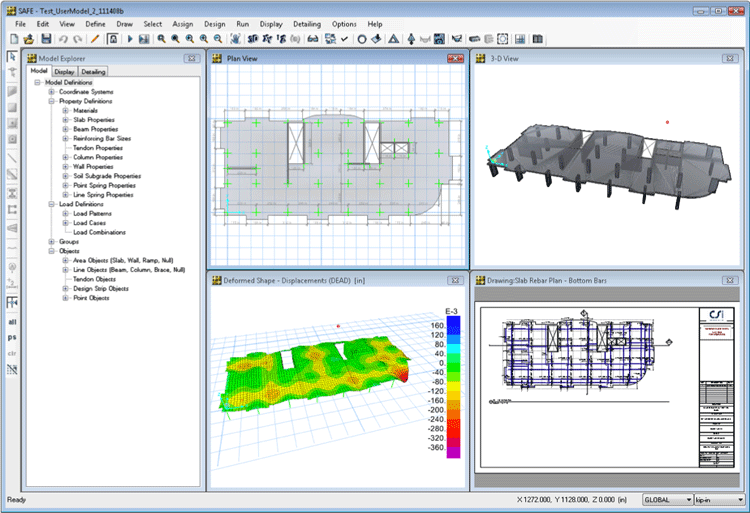
Task: Click the Run Analysis play icon
Action: (130, 39)
